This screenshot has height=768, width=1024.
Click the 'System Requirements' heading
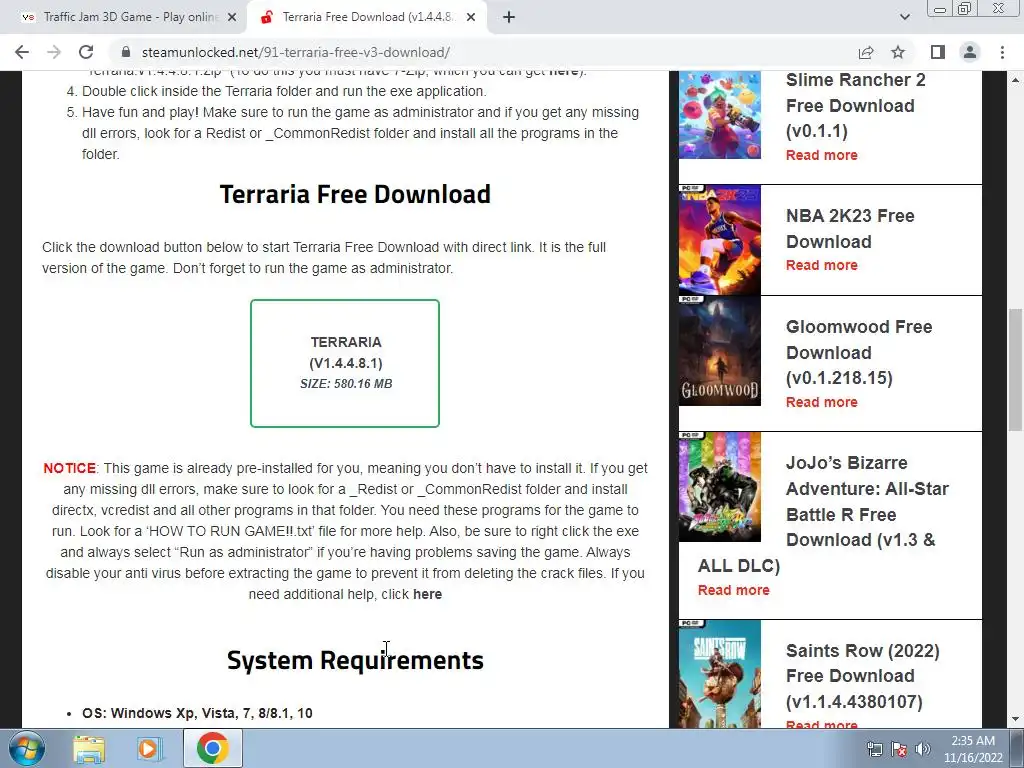pyautogui.click(x=355, y=660)
